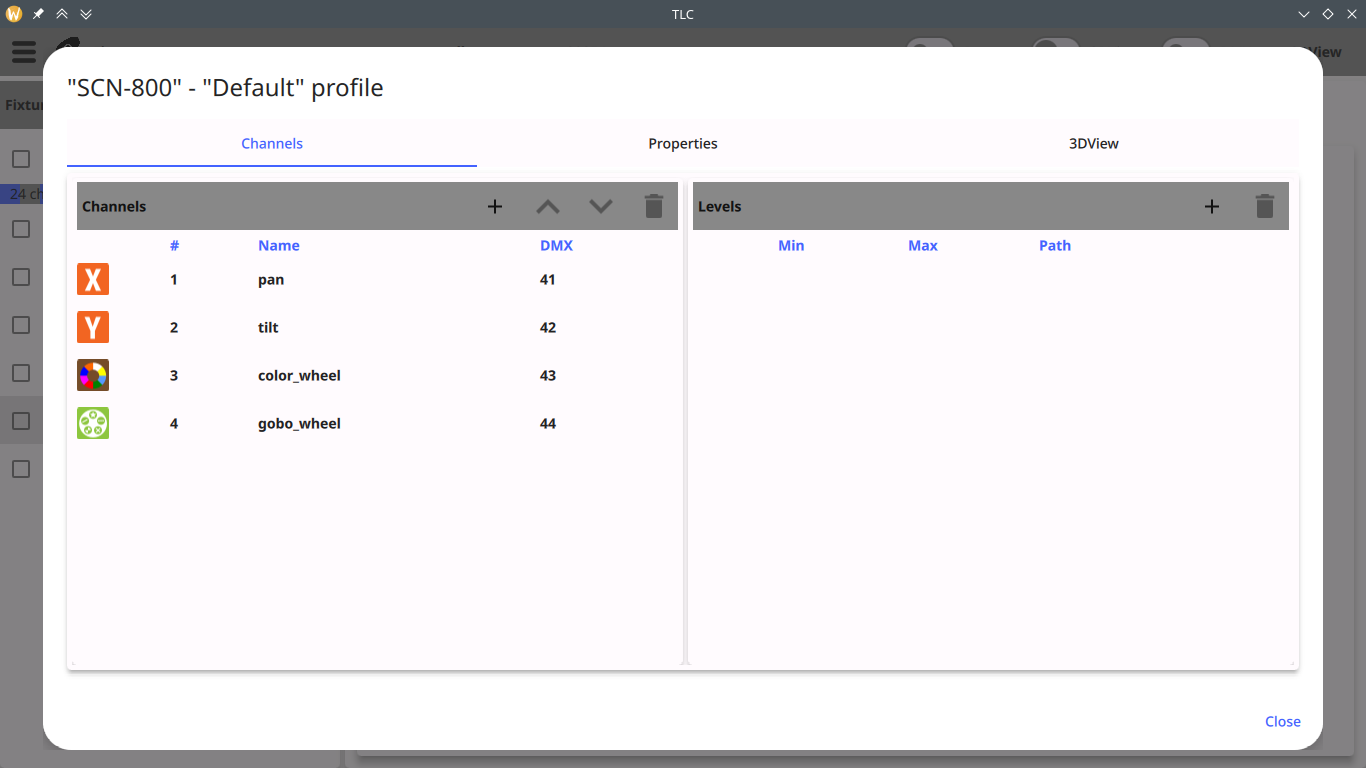Screen dimensions: 1366x768
Task: Click the gobo_wheel channel icon
Action: [93, 423]
